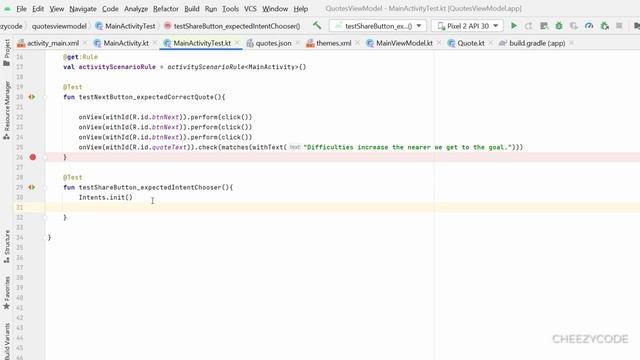This screenshot has height=360, width=640.
Task: Close the themes.xml tab
Action: click(358, 43)
